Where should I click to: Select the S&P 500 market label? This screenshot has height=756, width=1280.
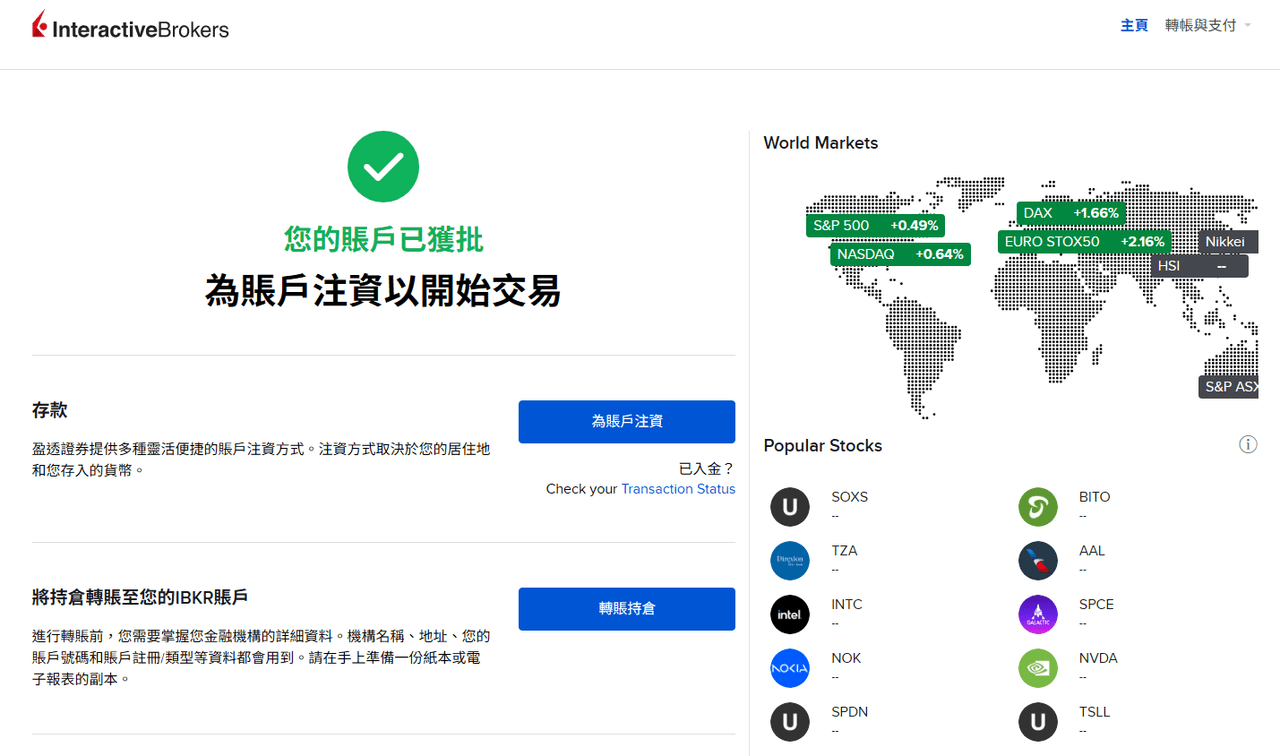pyautogui.click(x=875, y=225)
